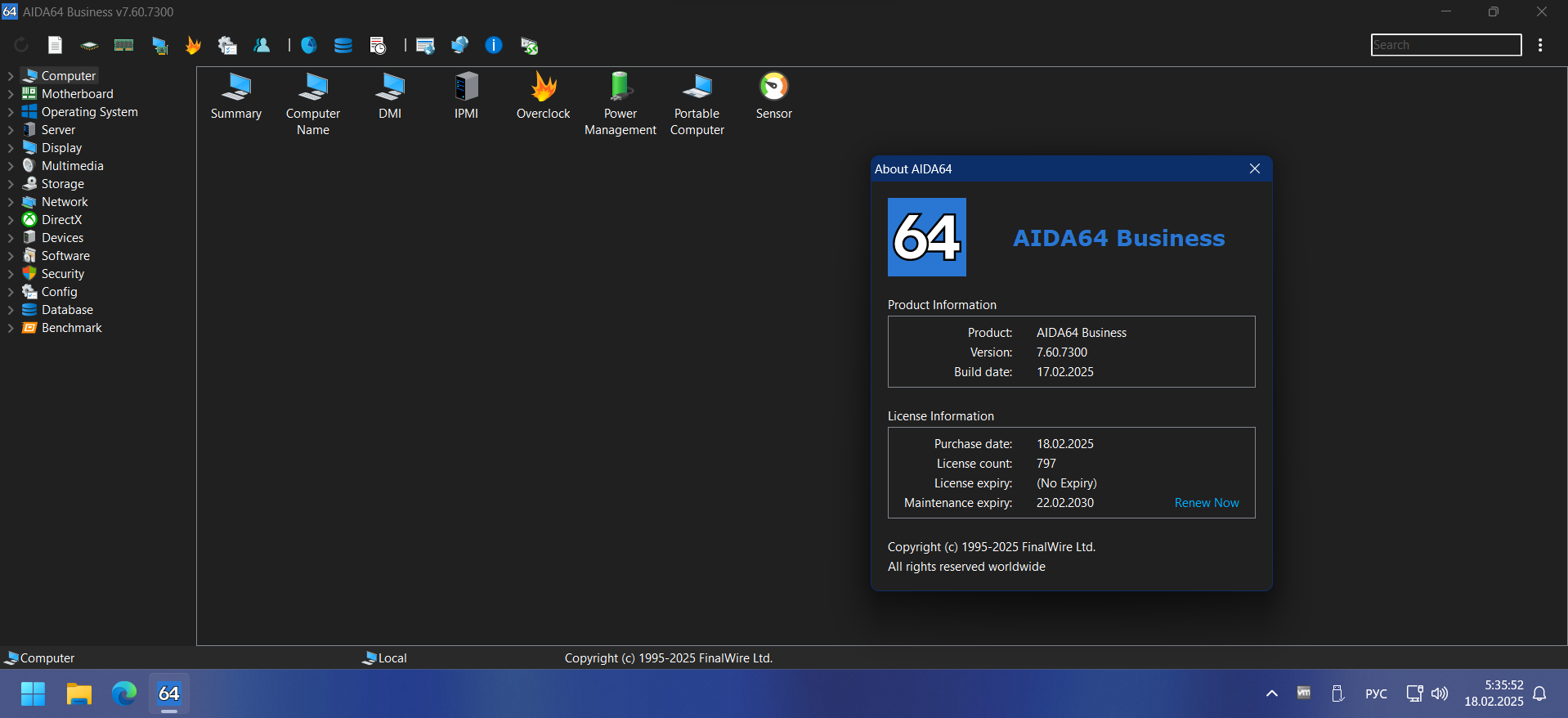Click the user silhouette toolbar icon

(262, 45)
